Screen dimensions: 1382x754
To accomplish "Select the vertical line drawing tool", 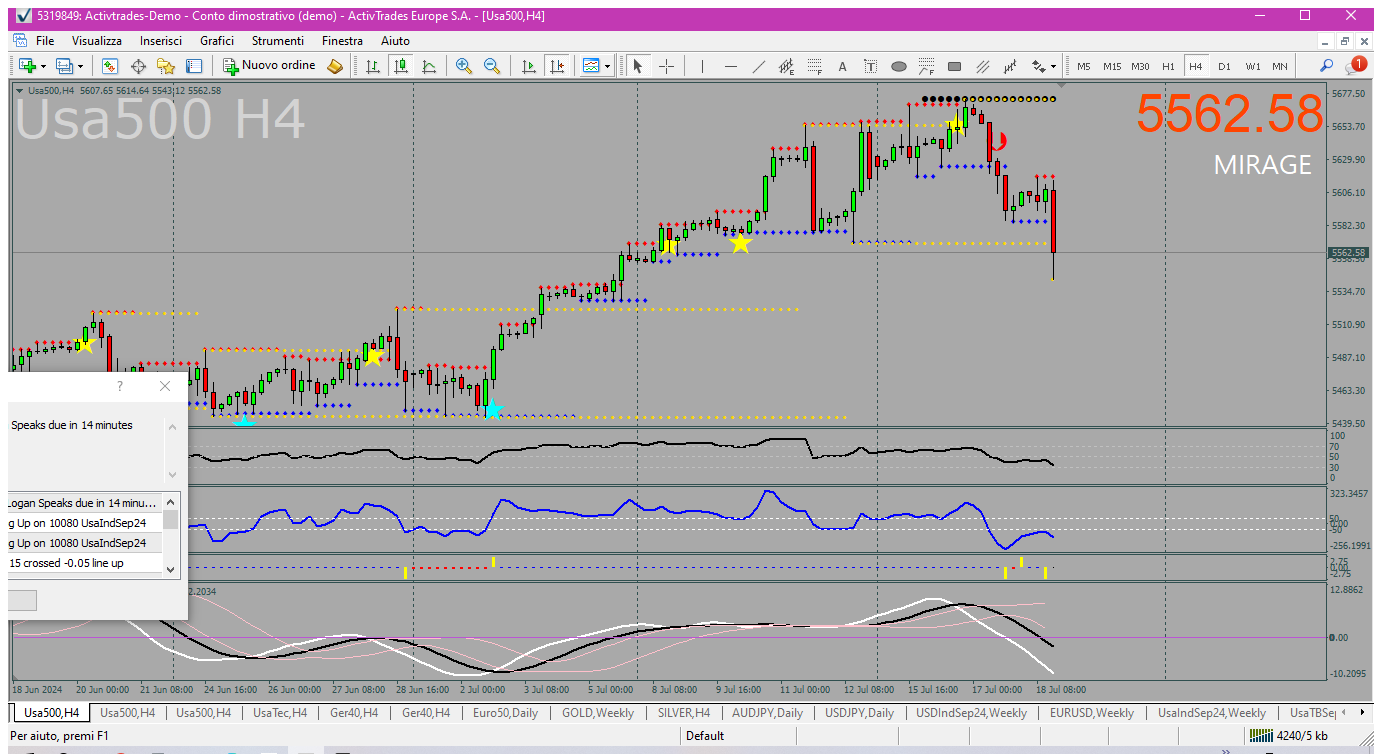I will (x=703, y=66).
